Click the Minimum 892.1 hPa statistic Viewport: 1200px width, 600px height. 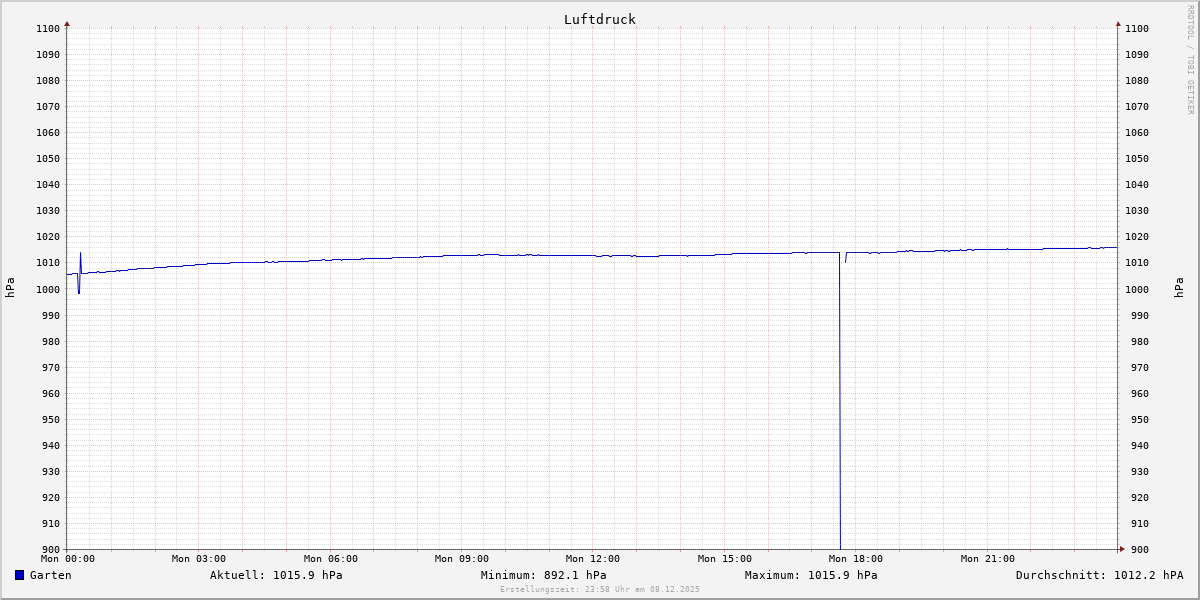point(543,575)
